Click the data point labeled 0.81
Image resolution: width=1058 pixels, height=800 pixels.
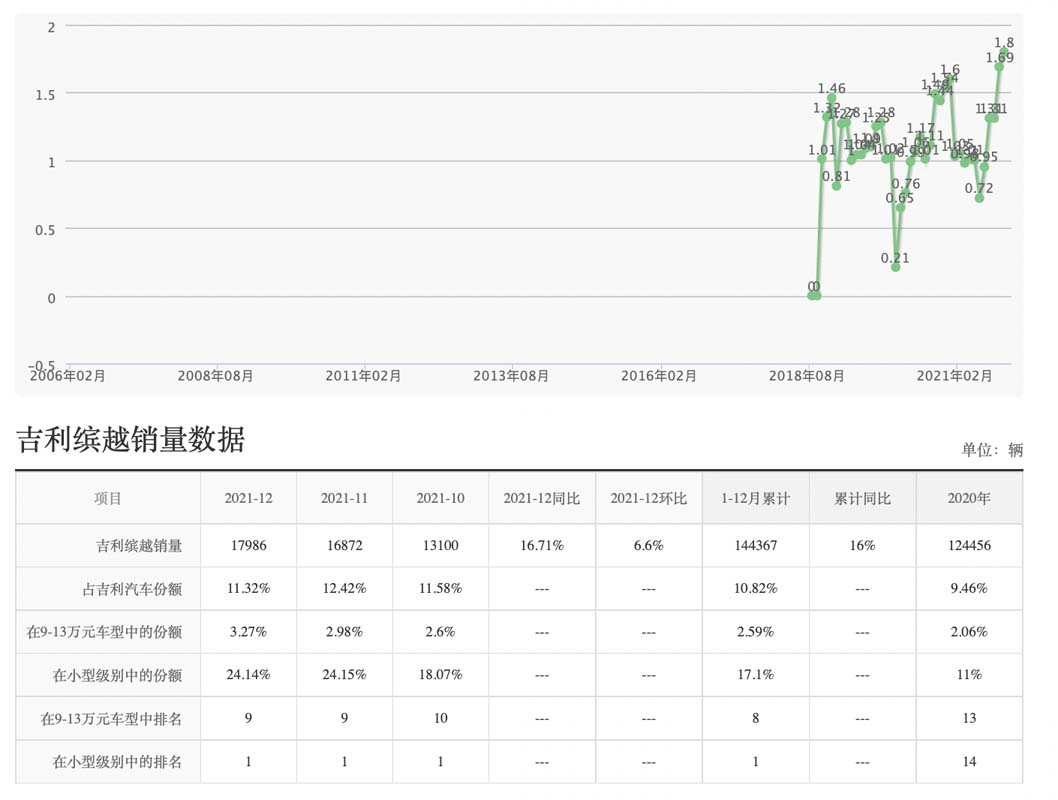tap(835, 187)
